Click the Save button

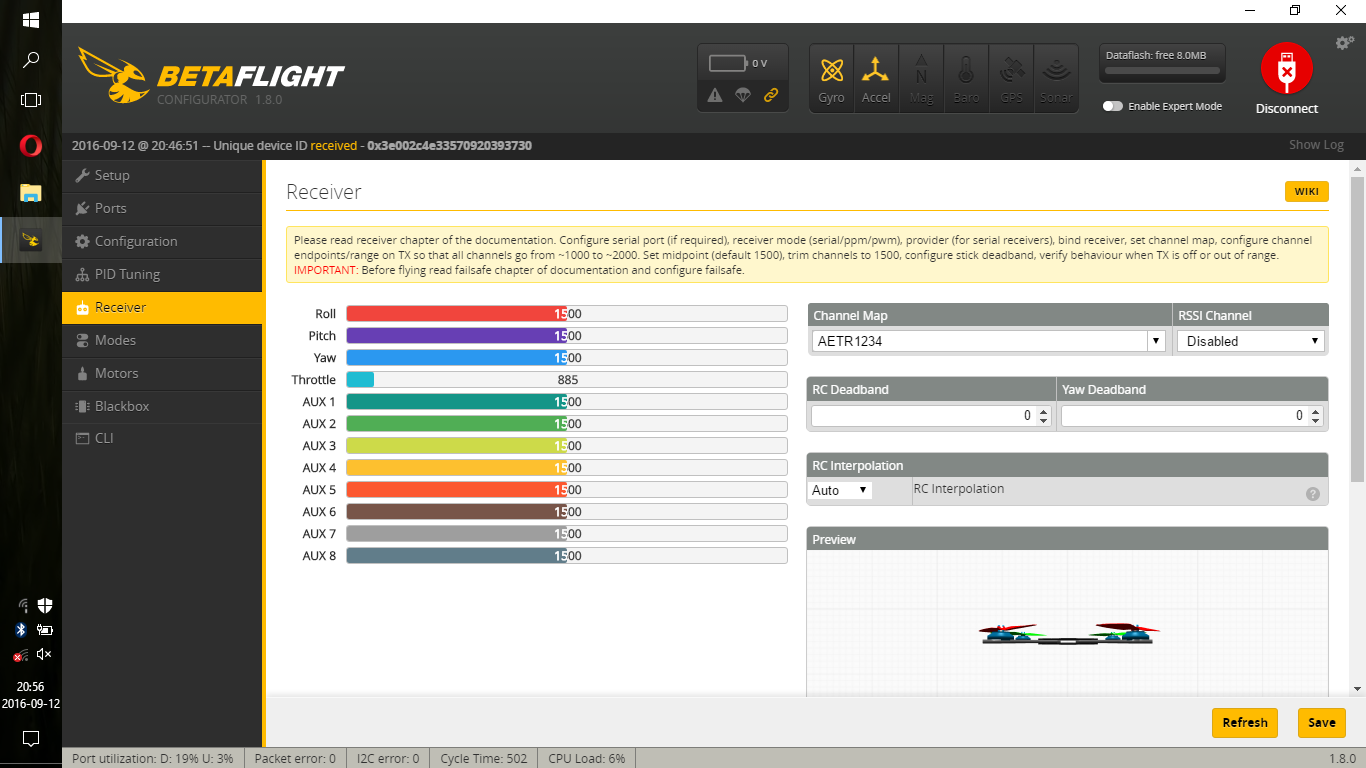pyautogui.click(x=1321, y=722)
